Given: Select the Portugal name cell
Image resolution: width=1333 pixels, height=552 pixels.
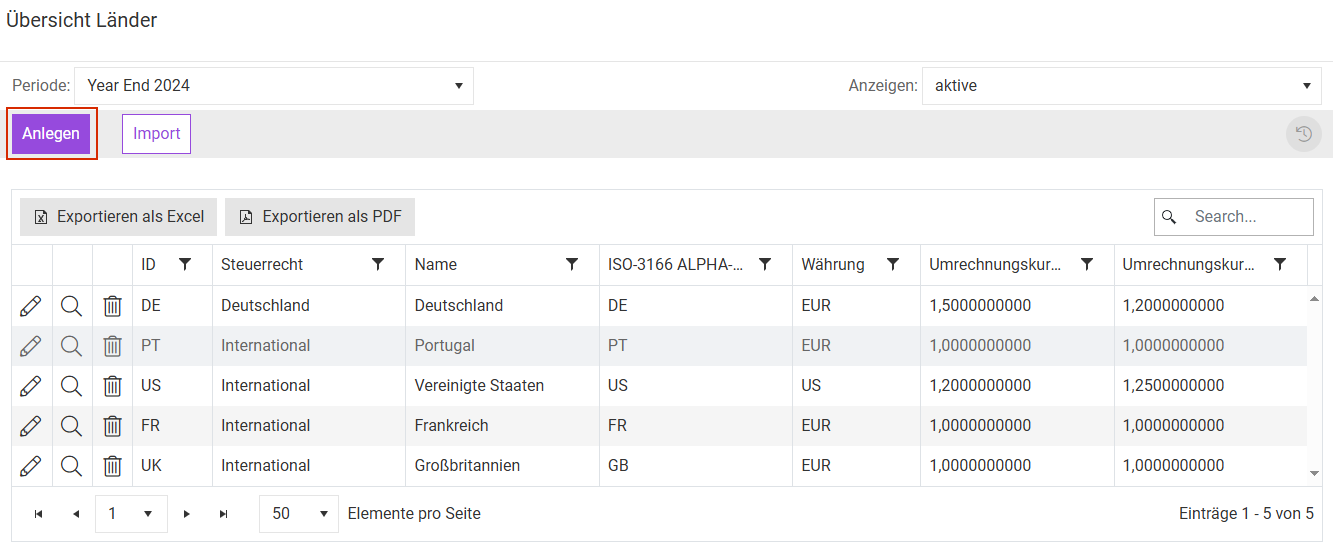Looking at the screenshot, I should coord(503,346).
